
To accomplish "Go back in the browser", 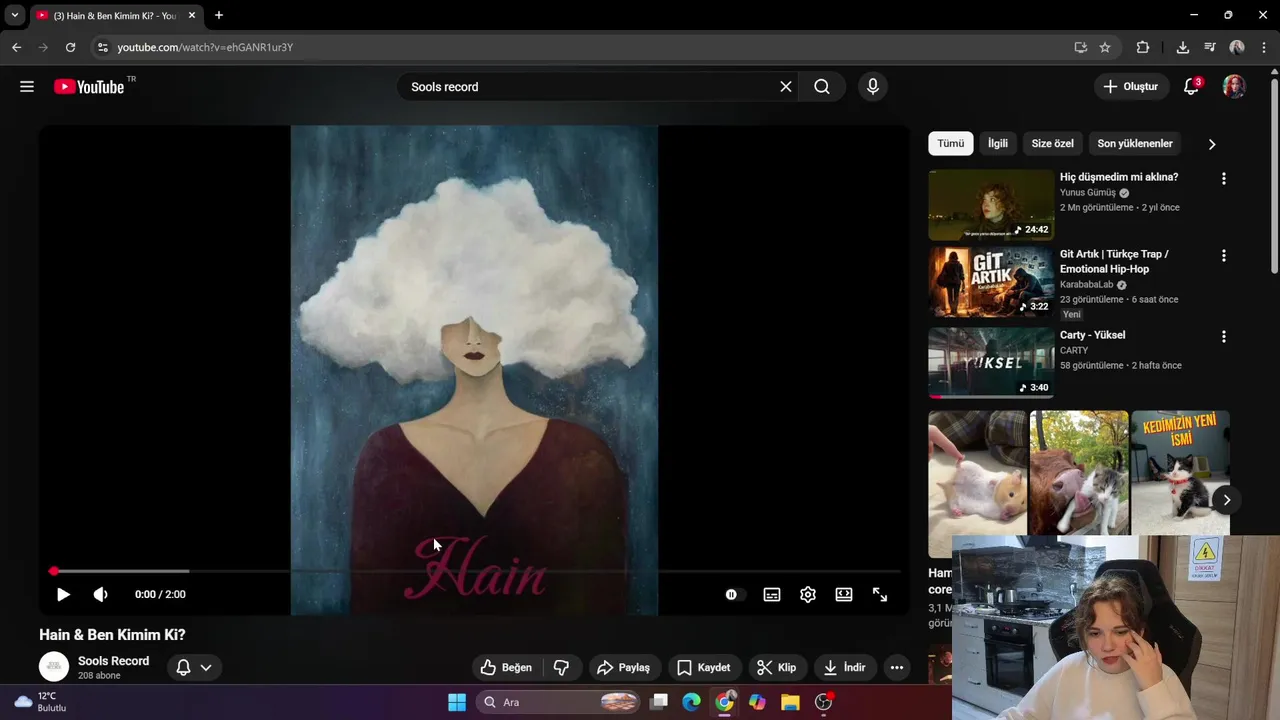I will click(16, 47).
